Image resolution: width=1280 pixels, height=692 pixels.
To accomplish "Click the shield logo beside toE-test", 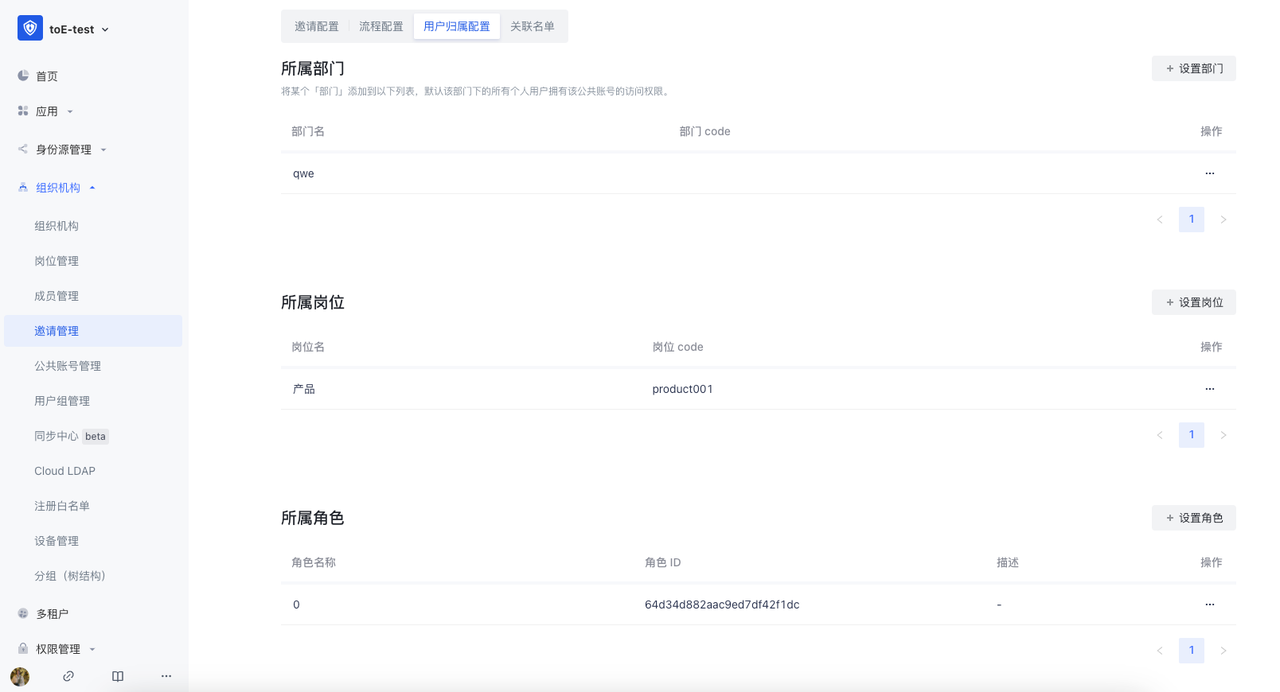I will (x=28, y=27).
